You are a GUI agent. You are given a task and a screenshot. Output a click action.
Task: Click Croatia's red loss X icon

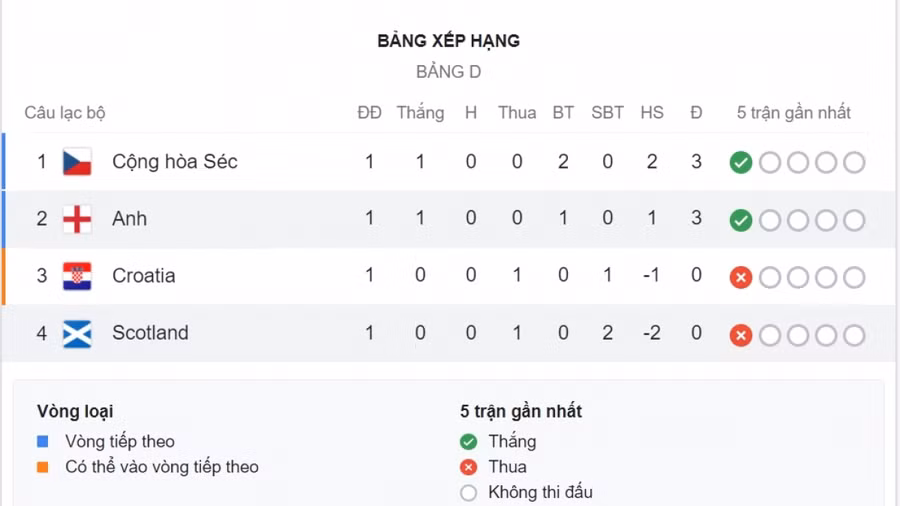741,277
